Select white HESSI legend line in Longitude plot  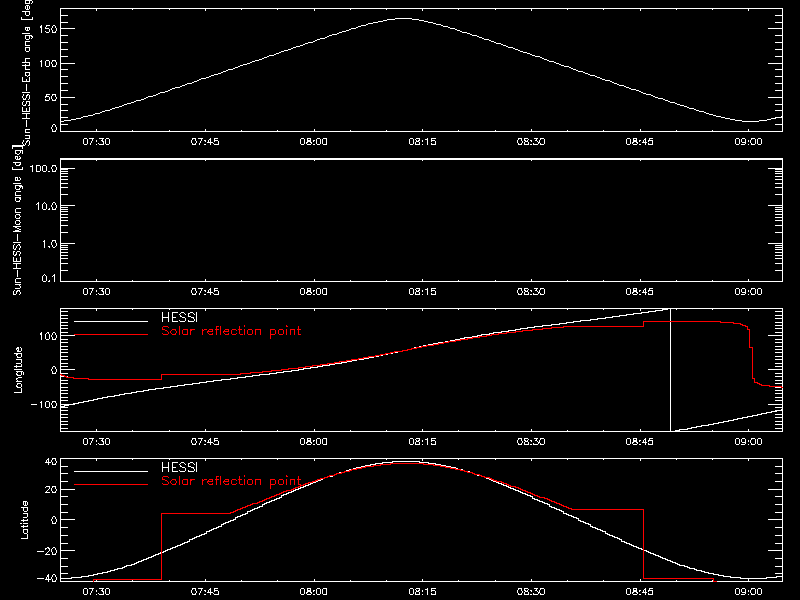[x=111, y=321]
